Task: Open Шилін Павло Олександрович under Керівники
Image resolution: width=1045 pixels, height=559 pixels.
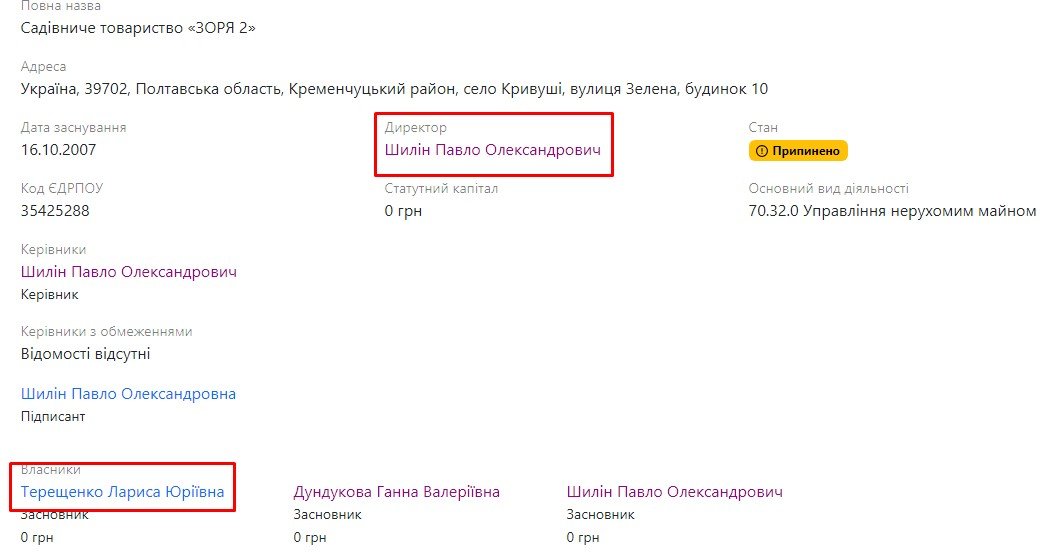Action: pyautogui.click(x=129, y=272)
